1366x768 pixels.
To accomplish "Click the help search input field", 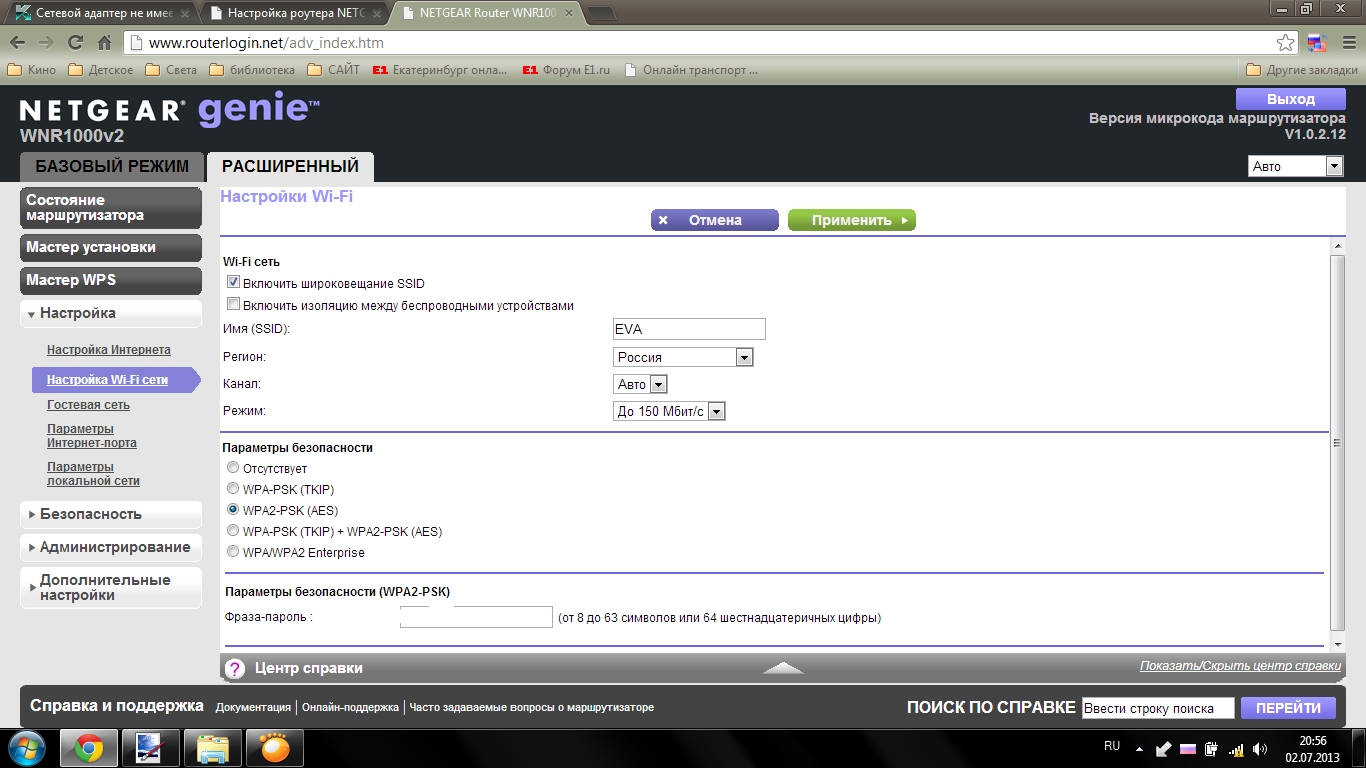I will pyautogui.click(x=1158, y=708).
